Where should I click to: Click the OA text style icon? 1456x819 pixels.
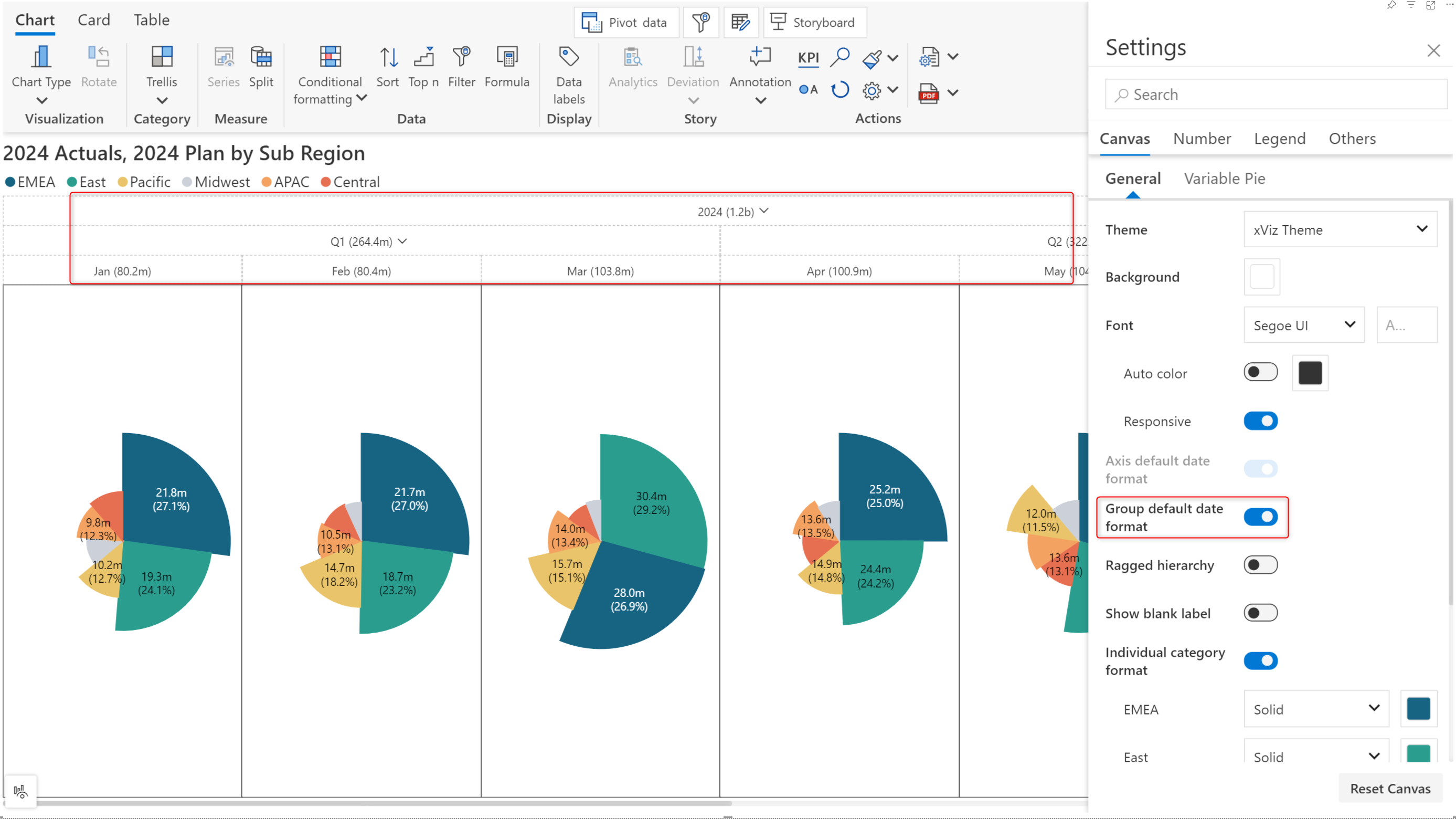tap(808, 89)
